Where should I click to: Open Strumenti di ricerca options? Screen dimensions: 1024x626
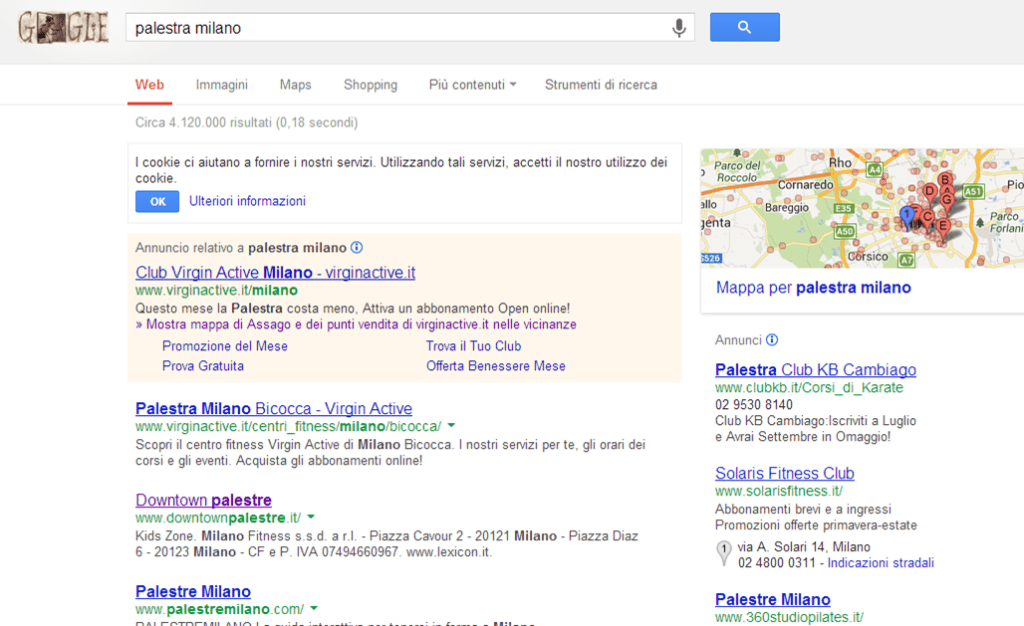coord(601,85)
